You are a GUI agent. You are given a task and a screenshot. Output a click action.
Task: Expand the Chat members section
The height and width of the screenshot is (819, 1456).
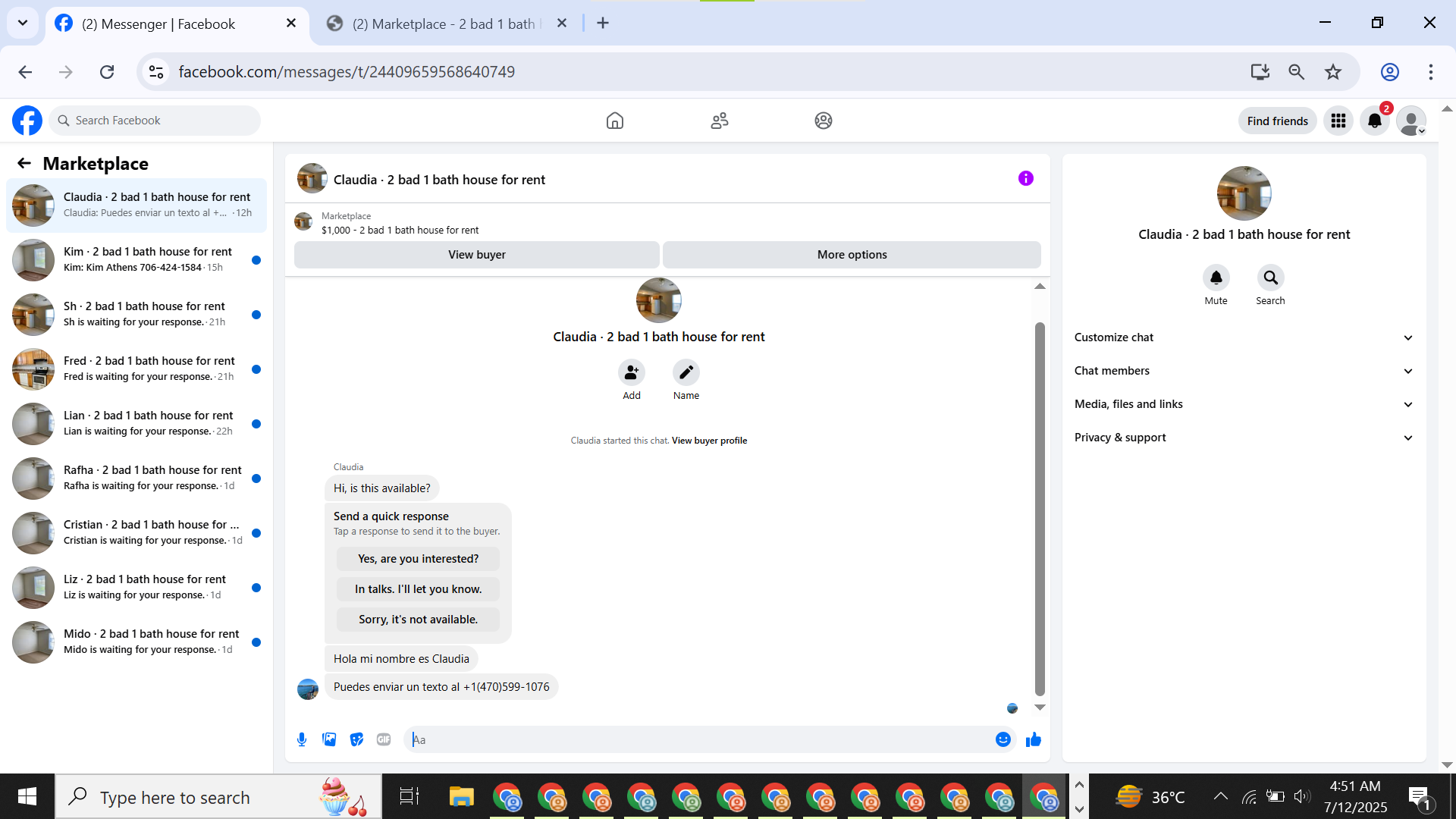tap(1244, 371)
